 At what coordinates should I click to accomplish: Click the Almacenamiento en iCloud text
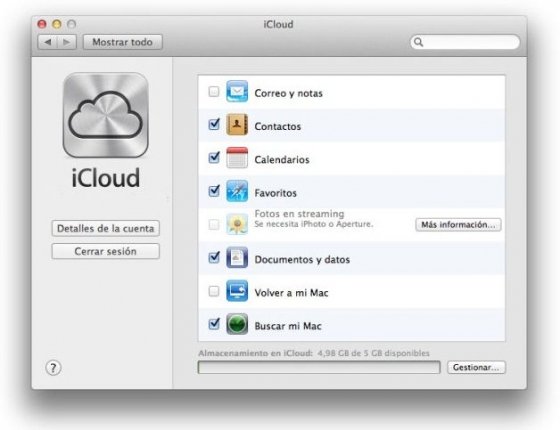click(314, 353)
